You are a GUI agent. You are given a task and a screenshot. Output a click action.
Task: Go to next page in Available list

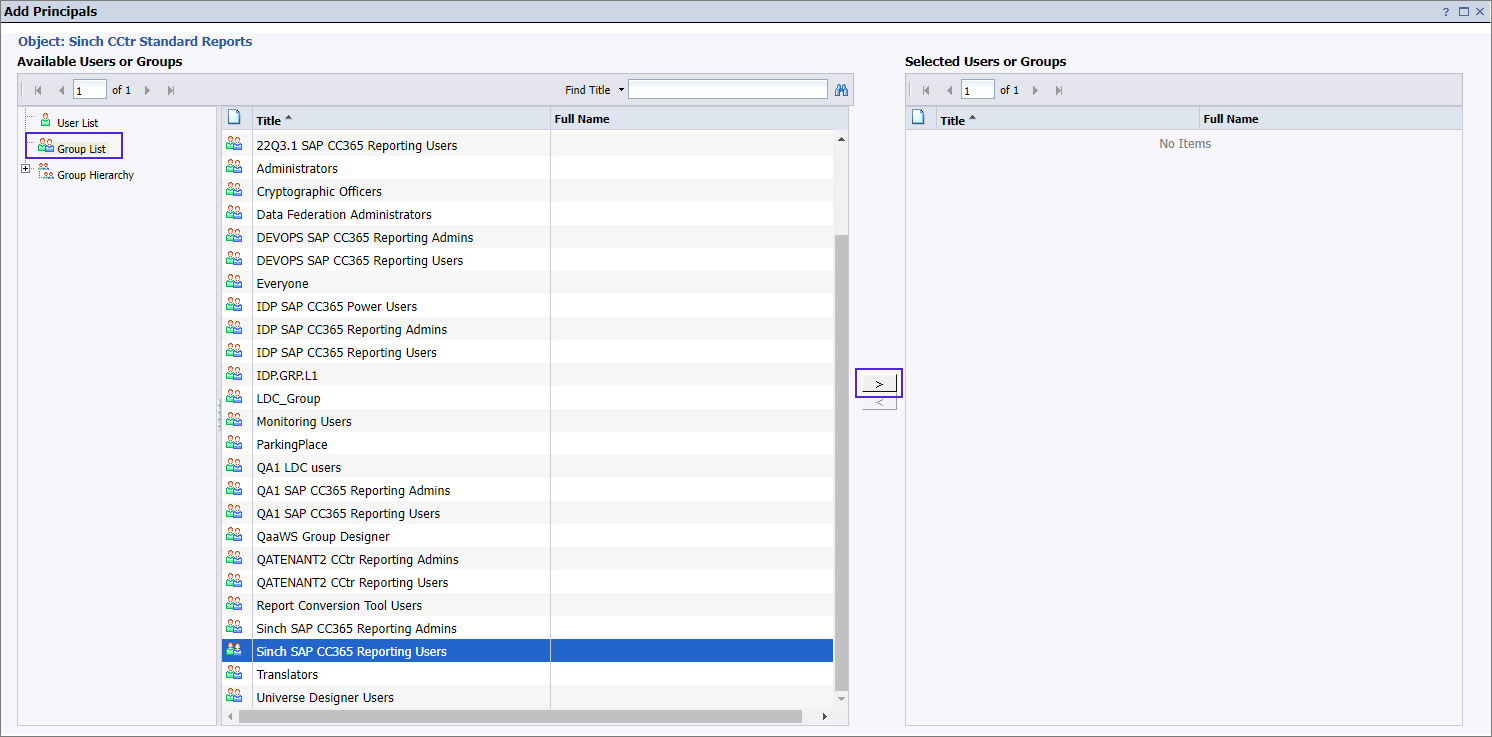147,90
